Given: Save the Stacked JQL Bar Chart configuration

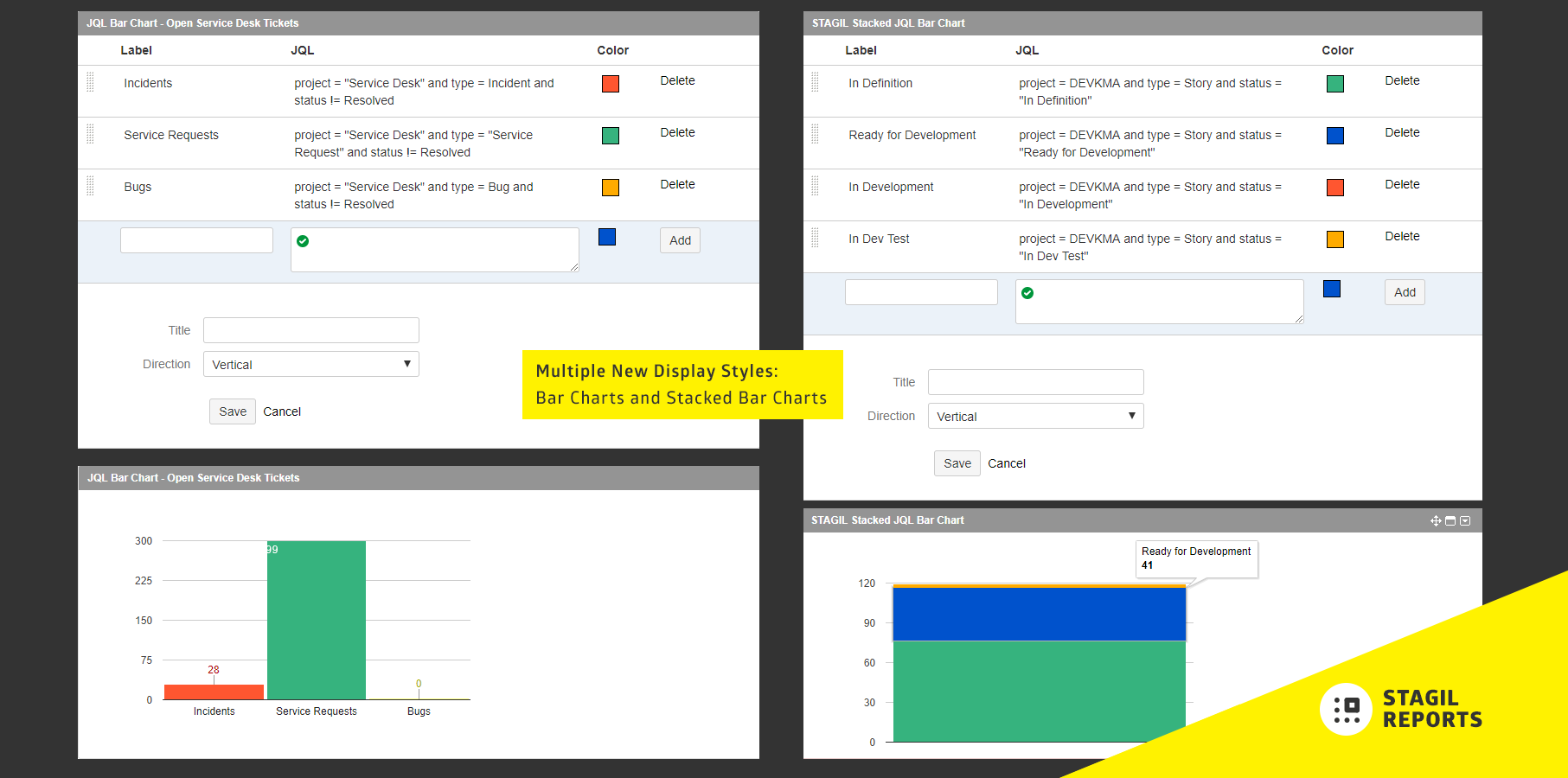Looking at the screenshot, I should tap(957, 463).
